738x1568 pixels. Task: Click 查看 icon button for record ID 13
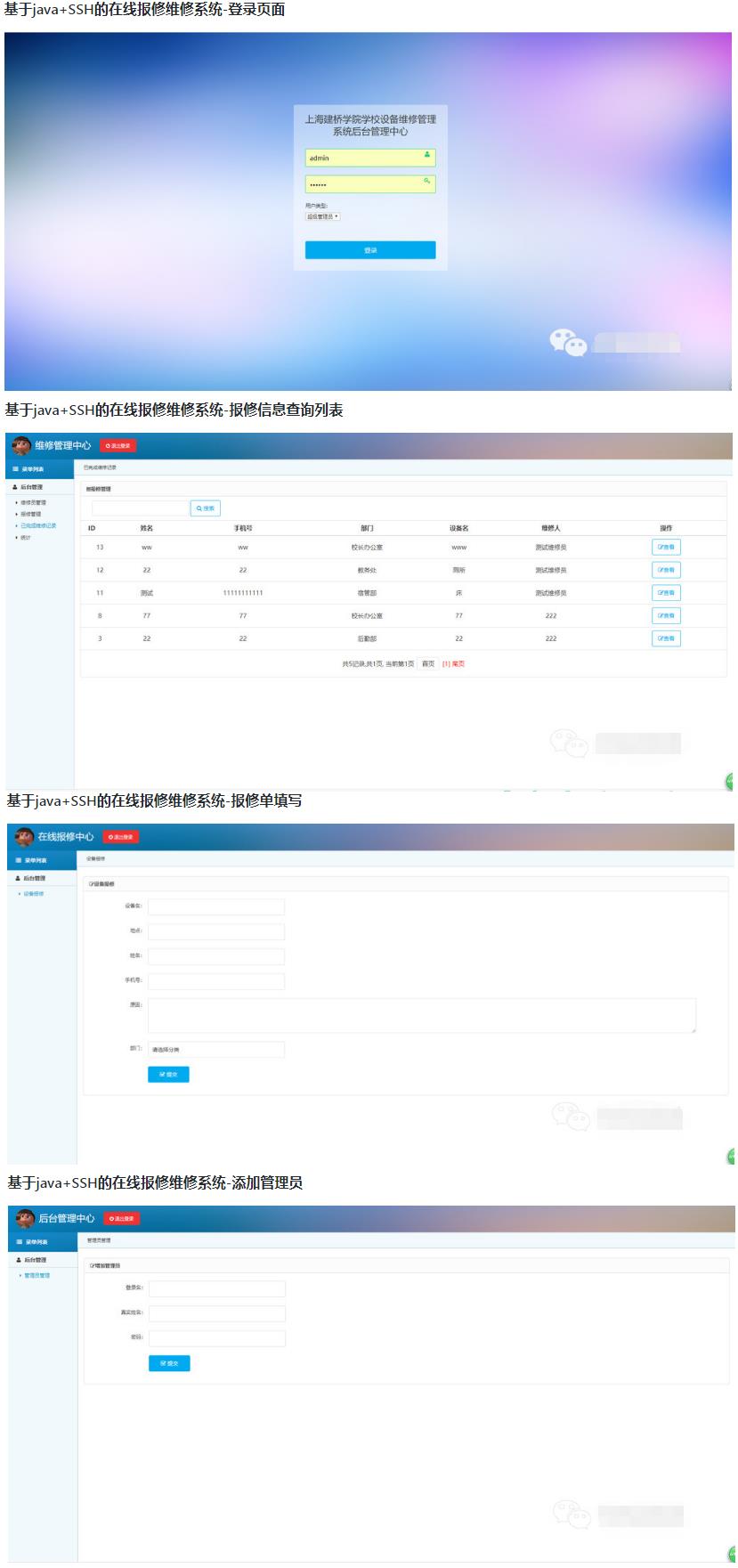tap(666, 547)
